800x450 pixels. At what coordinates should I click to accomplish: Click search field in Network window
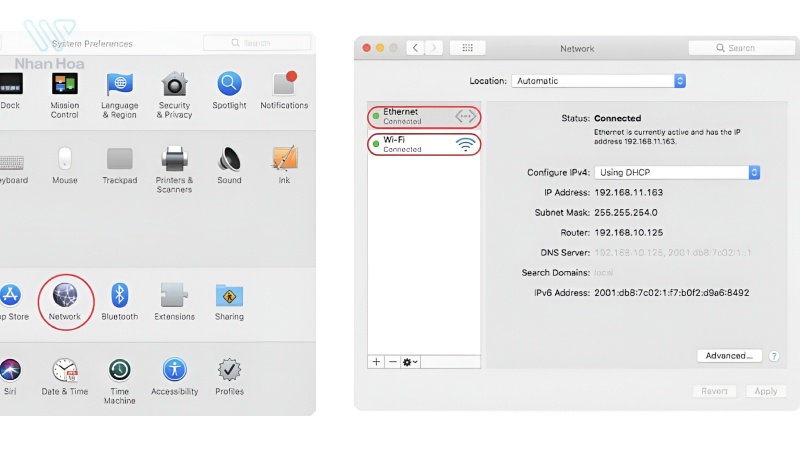point(741,48)
